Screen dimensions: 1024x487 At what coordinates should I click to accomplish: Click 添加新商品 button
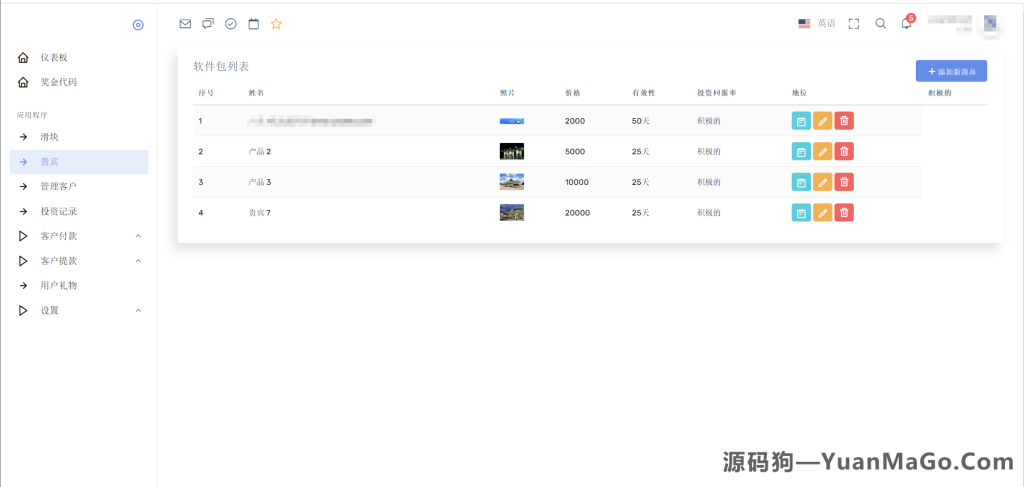(x=952, y=71)
